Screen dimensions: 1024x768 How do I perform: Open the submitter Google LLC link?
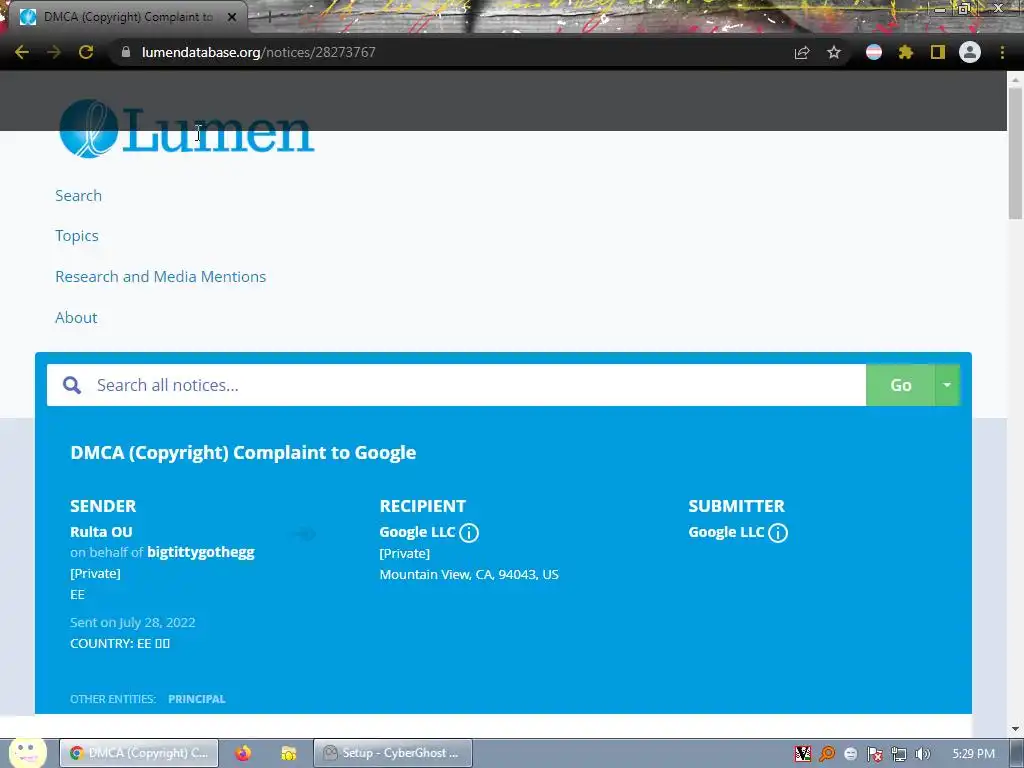[726, 532]
